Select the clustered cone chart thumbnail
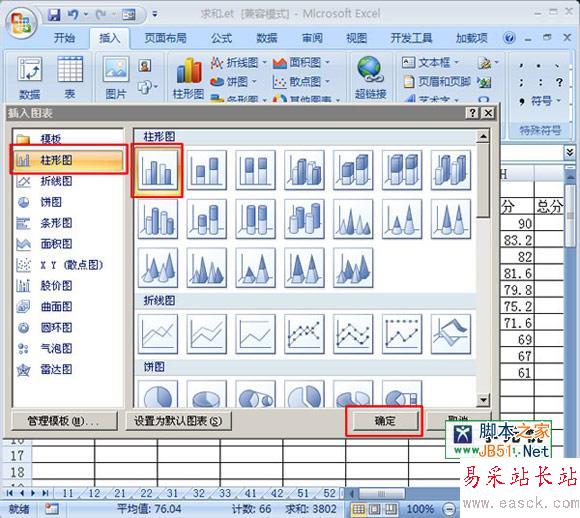 (353, 219)
